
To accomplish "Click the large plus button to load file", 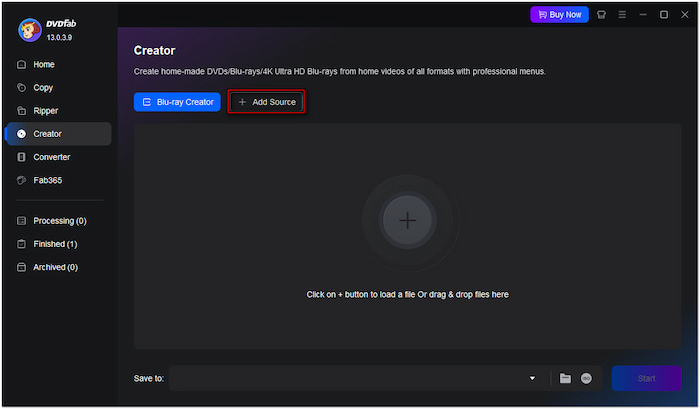I will pos(407,221).
